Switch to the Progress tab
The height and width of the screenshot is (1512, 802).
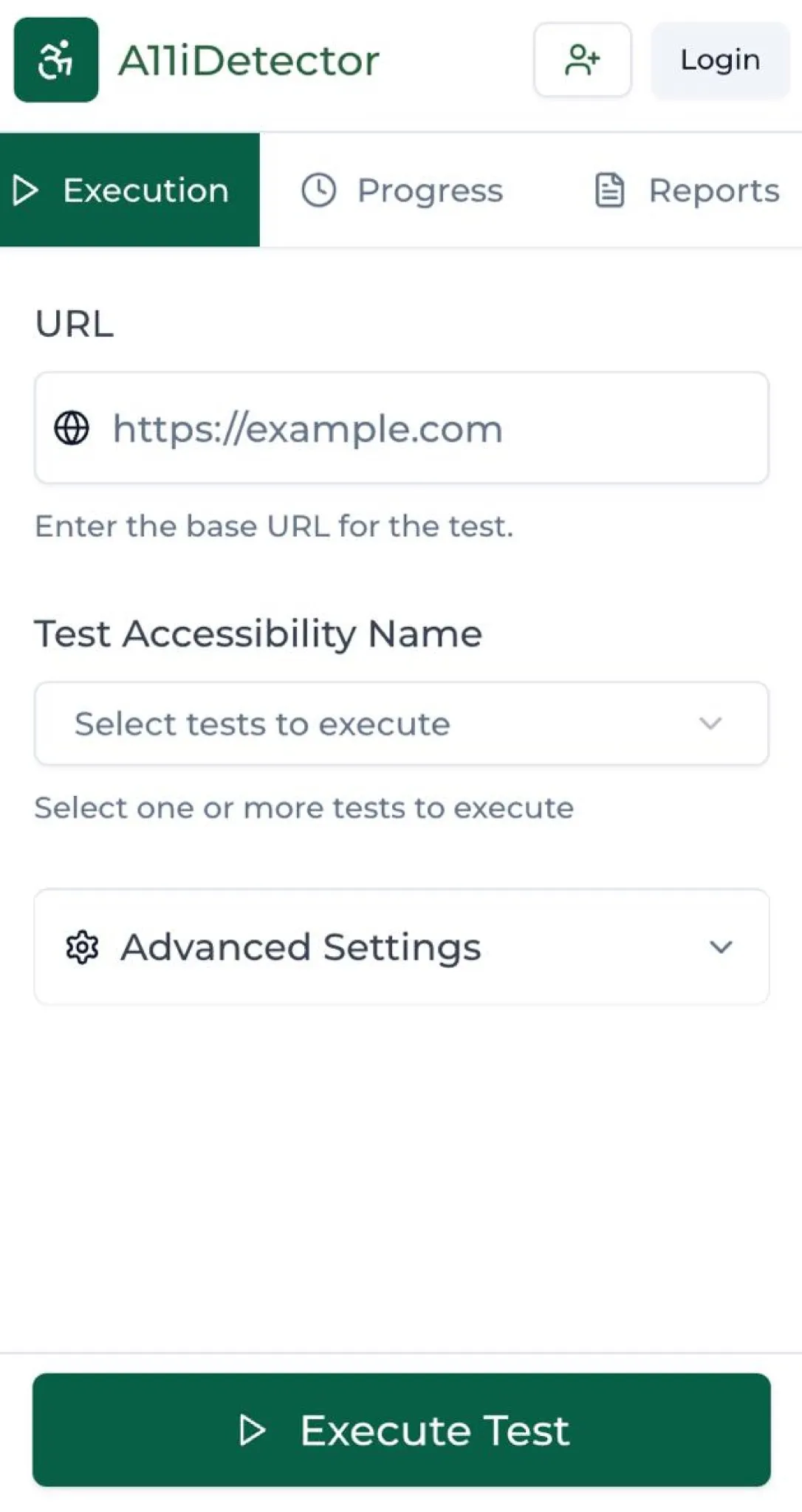430,190
